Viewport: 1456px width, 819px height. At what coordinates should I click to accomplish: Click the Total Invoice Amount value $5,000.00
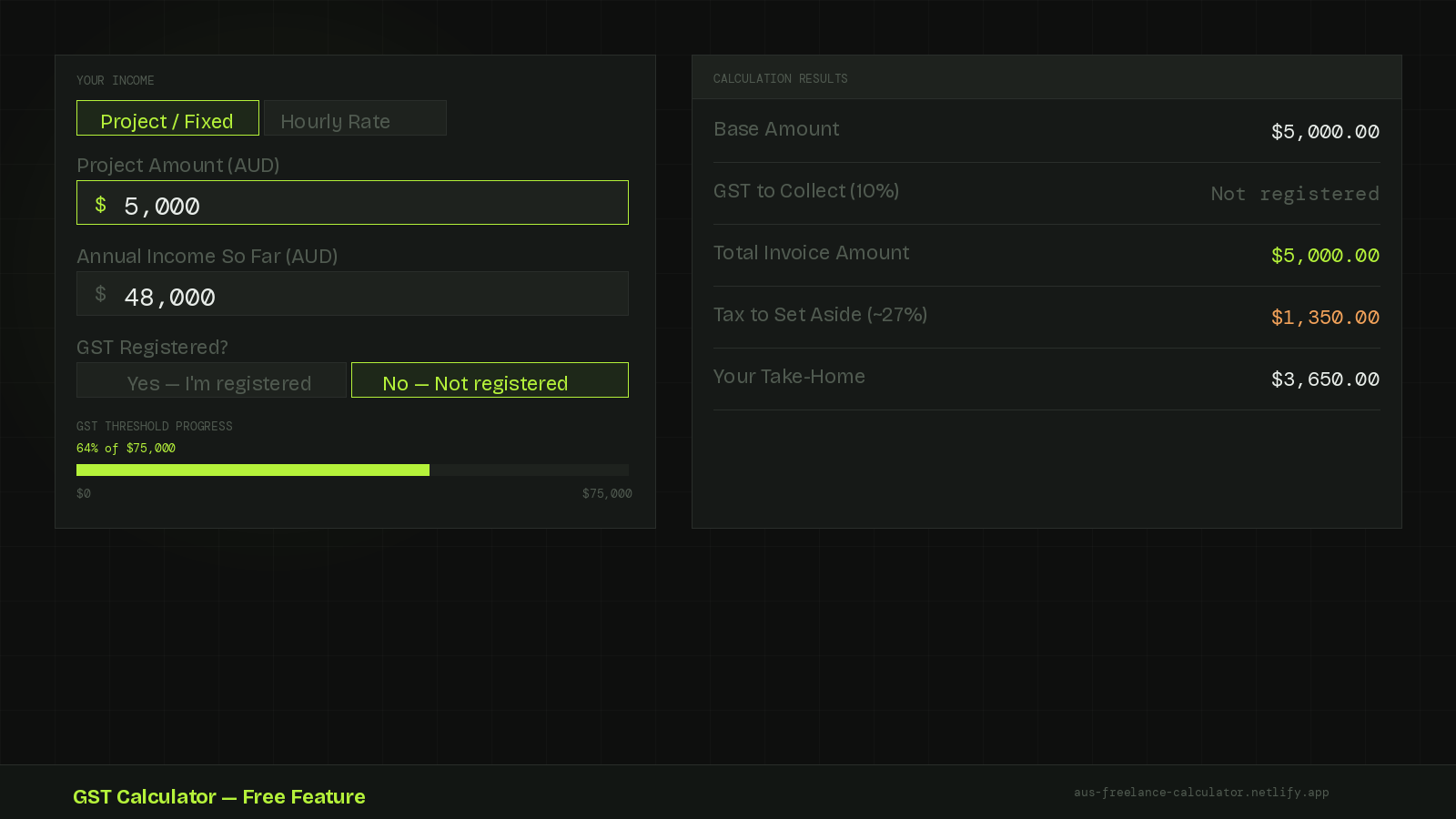point(1325,256)
